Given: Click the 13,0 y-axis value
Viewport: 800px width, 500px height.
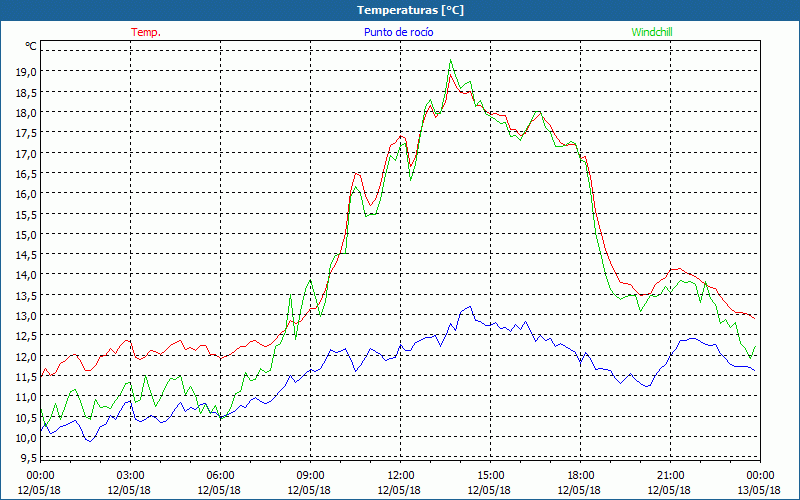Looking at the screenshot, I should click(x=26, y=316).
